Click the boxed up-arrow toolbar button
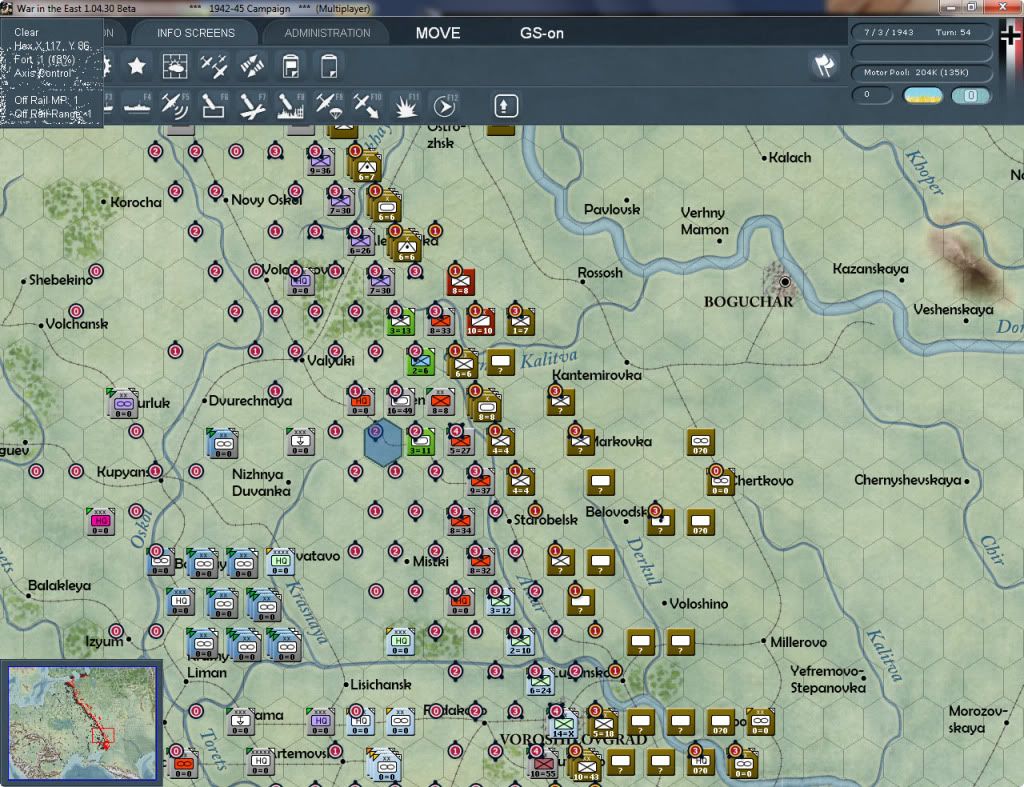 coord(505,106)
